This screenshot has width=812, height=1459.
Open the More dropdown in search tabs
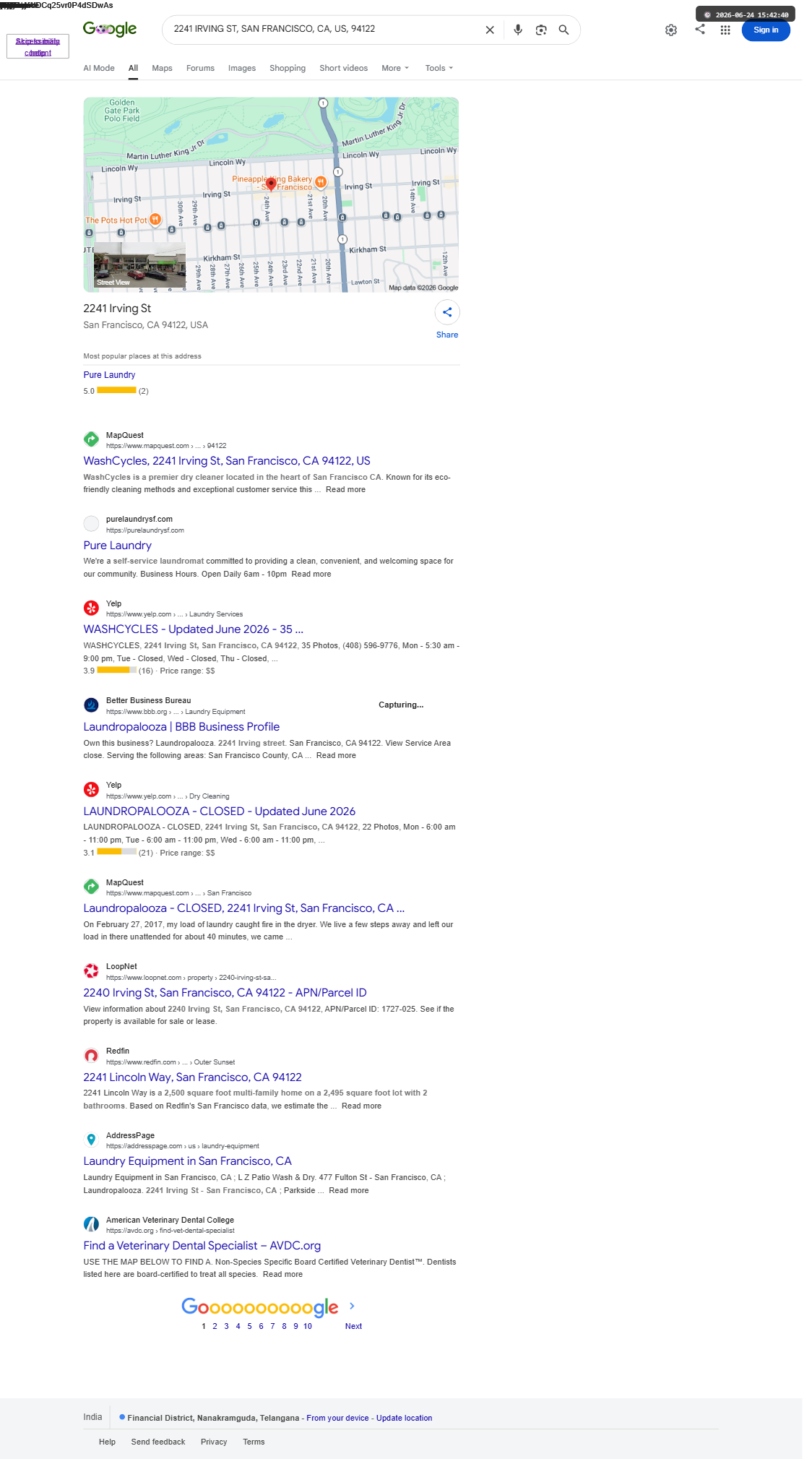[x=395, y=68]
